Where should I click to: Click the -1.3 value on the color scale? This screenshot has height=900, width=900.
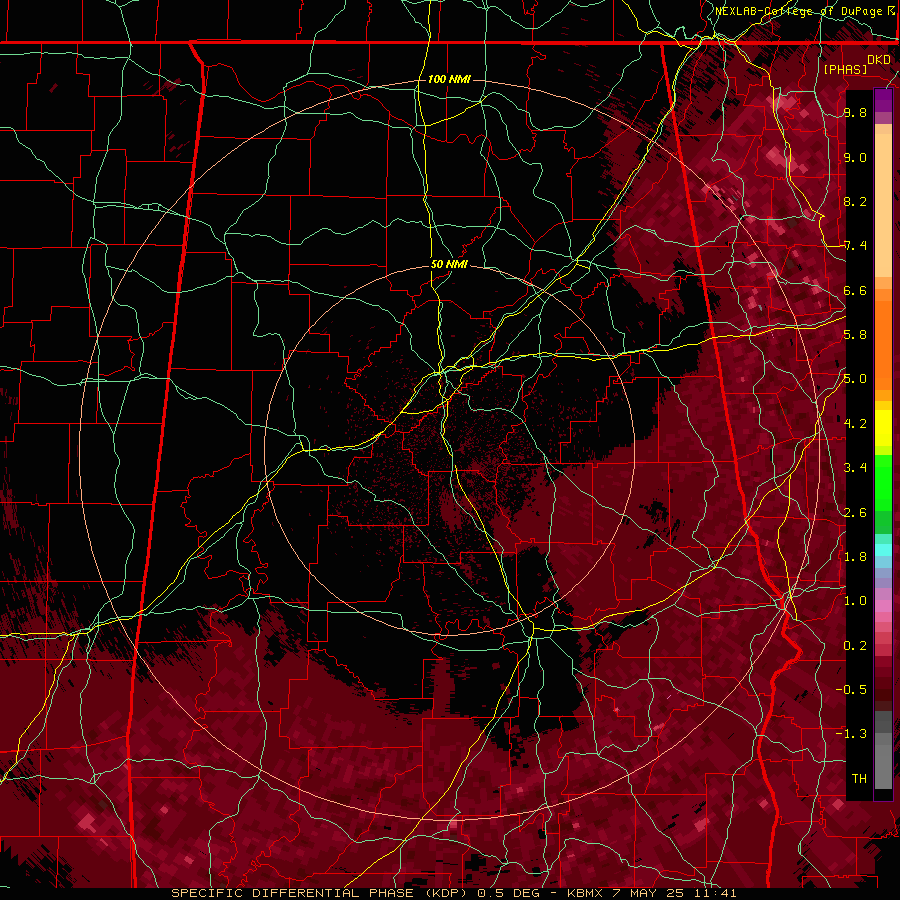point(851,734)
